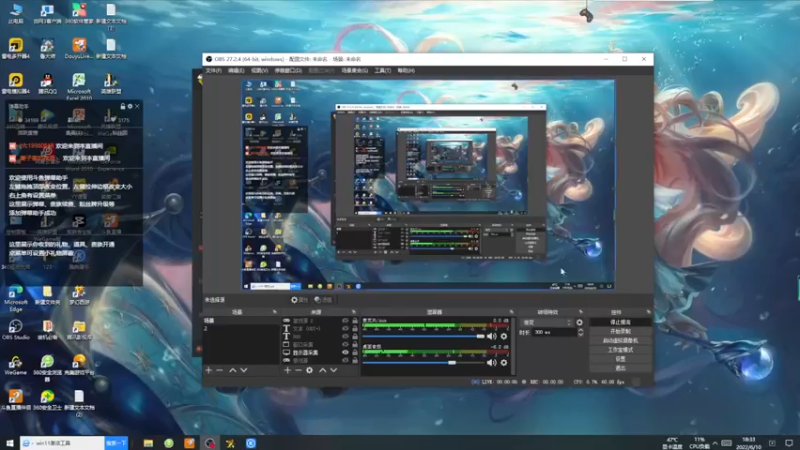Pop out the 转场特效 dock panel

(x=581, y=312)
